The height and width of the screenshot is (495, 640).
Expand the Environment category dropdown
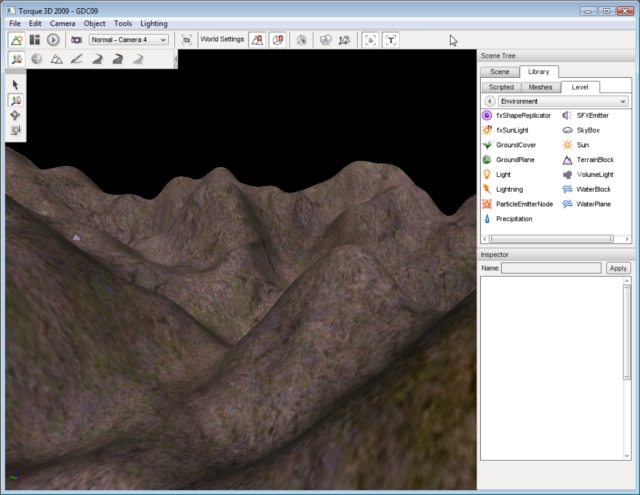point(563,101)
